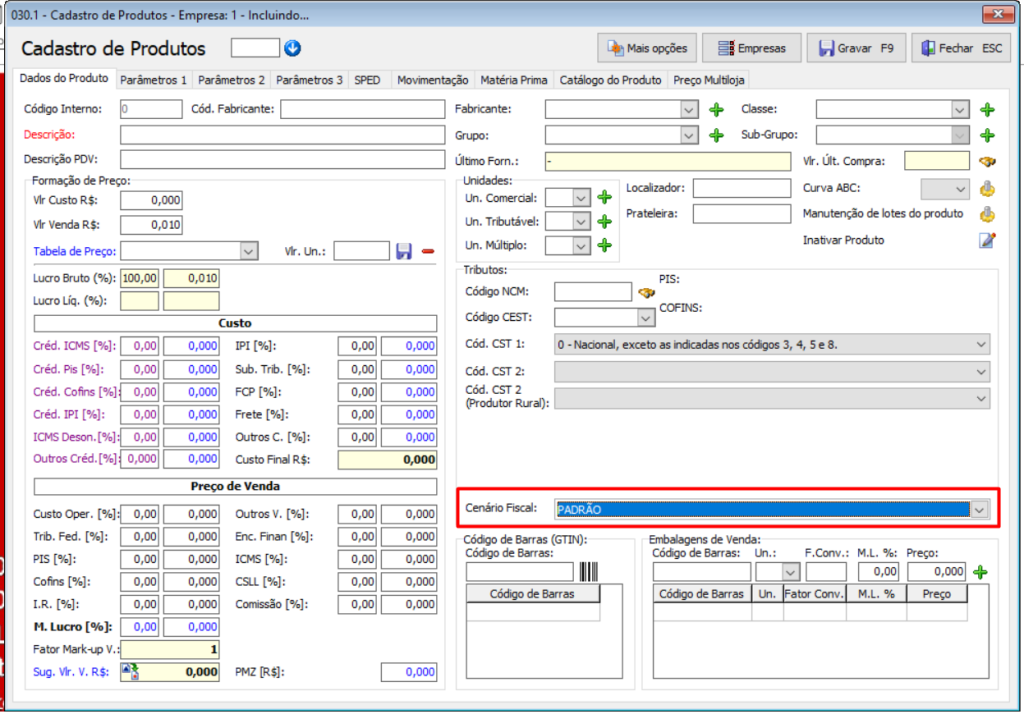Click red minus icon in Tabela de Preço row
The width and height of the screenshot is (1024, 714).
tap(428, 251)
